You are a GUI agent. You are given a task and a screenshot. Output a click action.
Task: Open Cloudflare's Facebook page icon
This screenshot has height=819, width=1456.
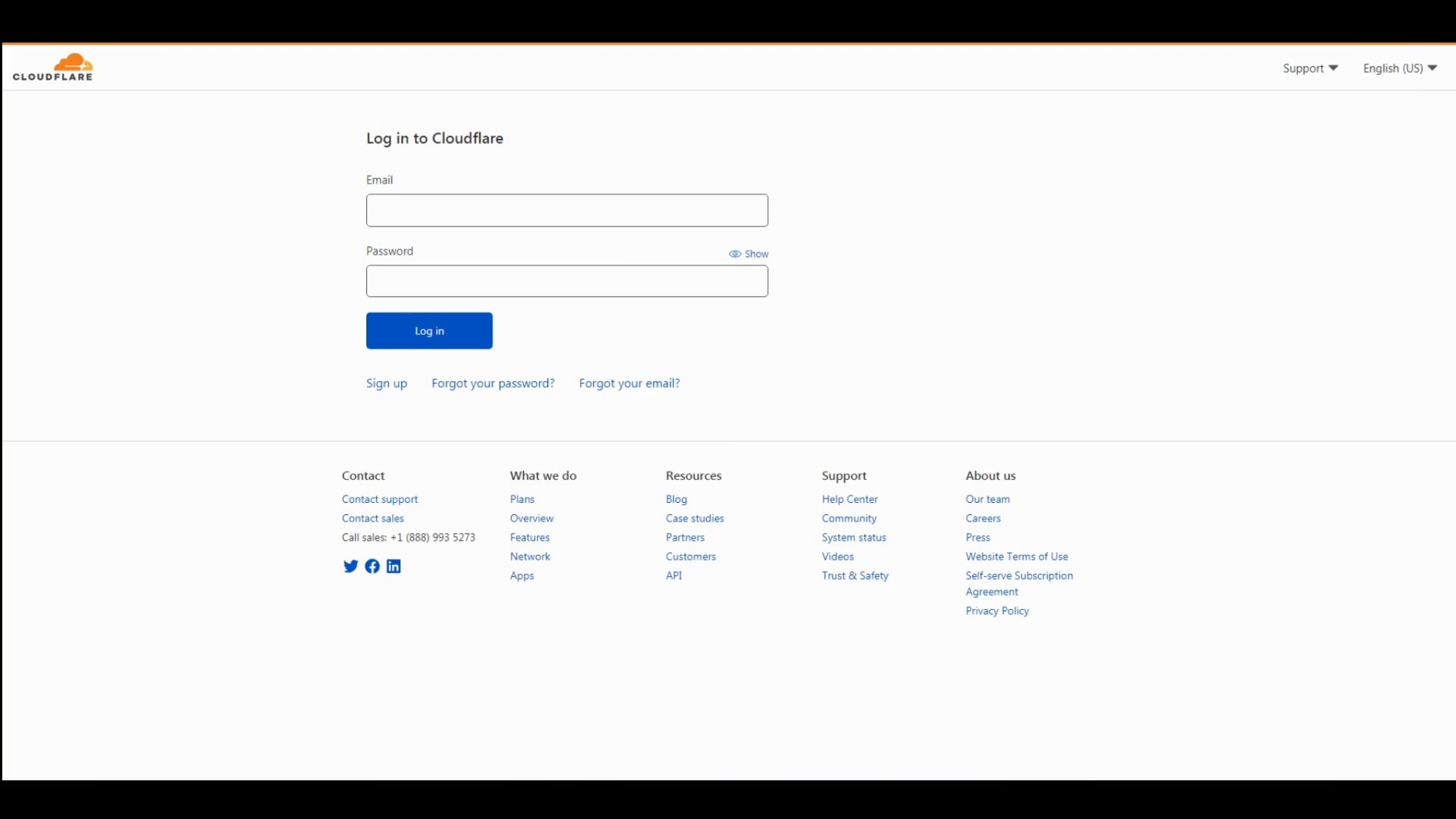[372, 566]
